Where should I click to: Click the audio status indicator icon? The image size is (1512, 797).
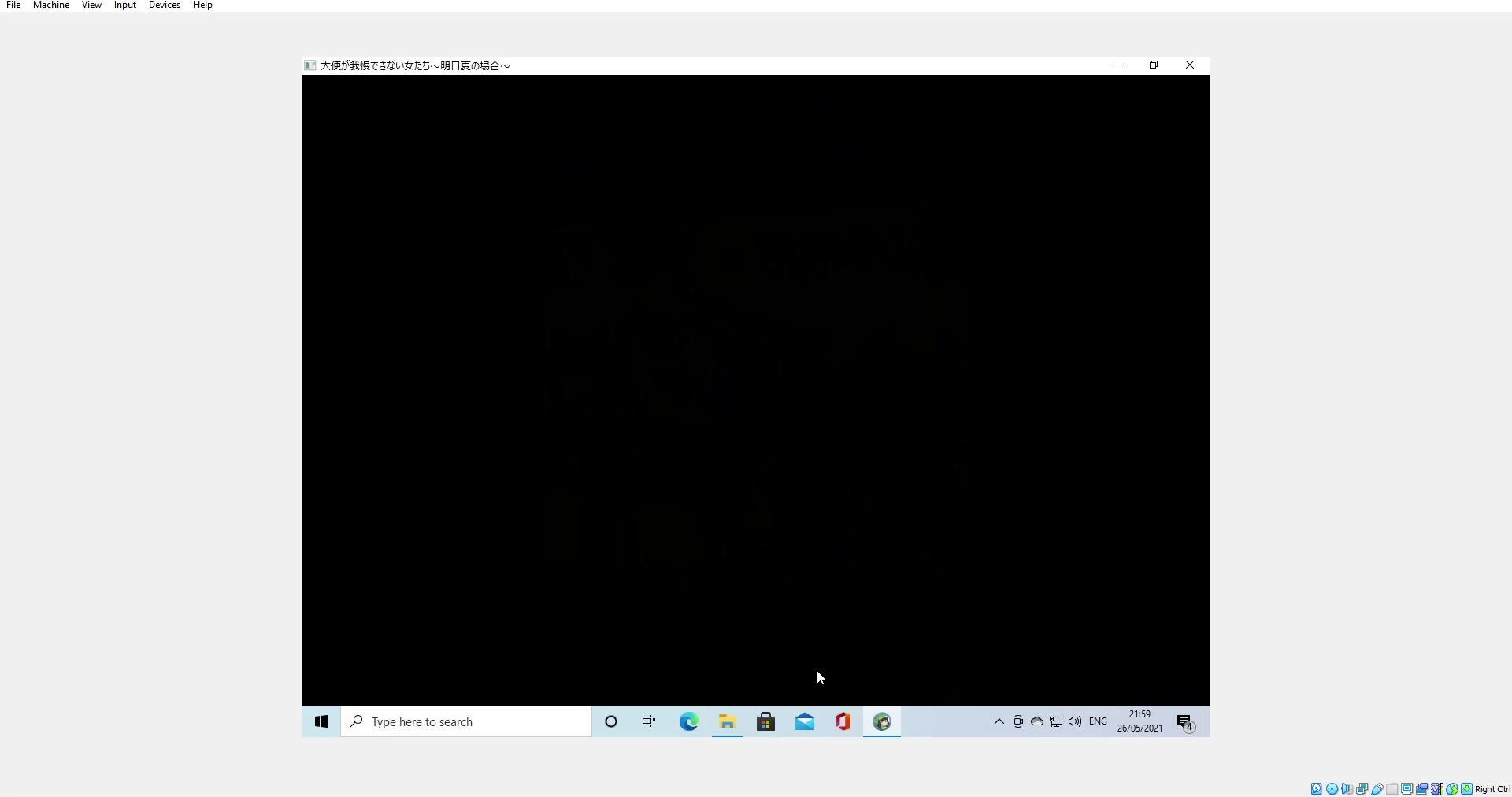pos(1347,789)
